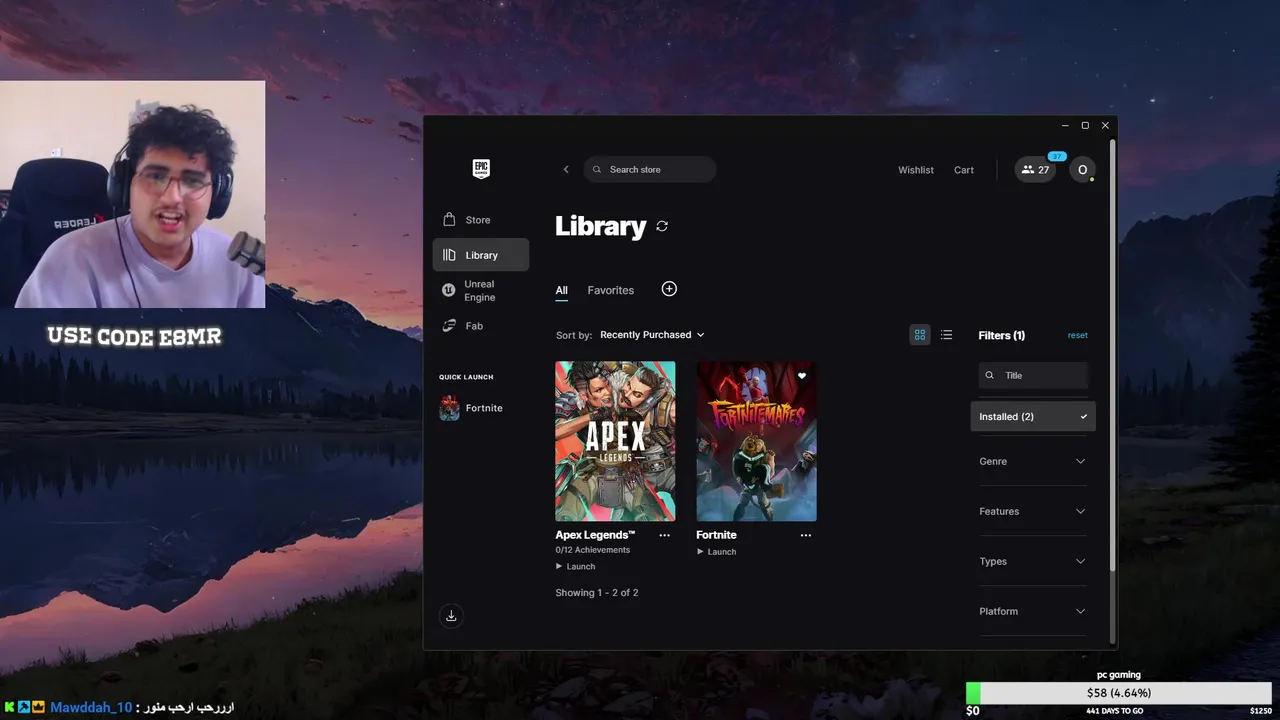Click the Epic Games logo icon
The width and height of the screenshot is (1280, 720).
coord(481,169)
